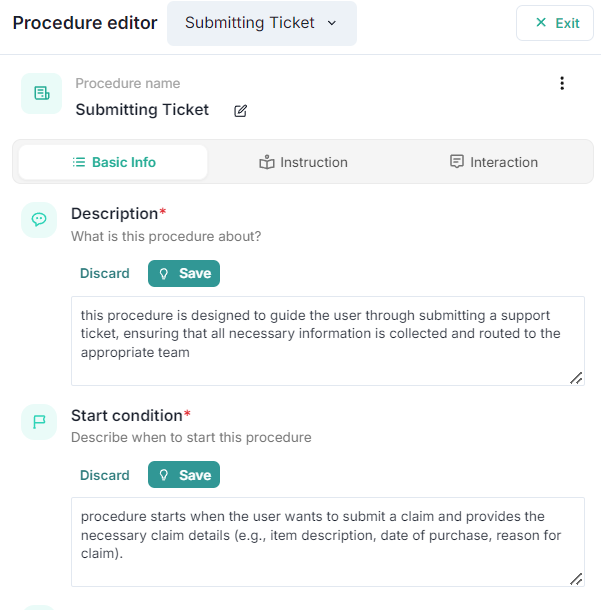Edit the procedure name with pencil icon
The height and width of the screenshot is (610, 601).
(240, 111)
